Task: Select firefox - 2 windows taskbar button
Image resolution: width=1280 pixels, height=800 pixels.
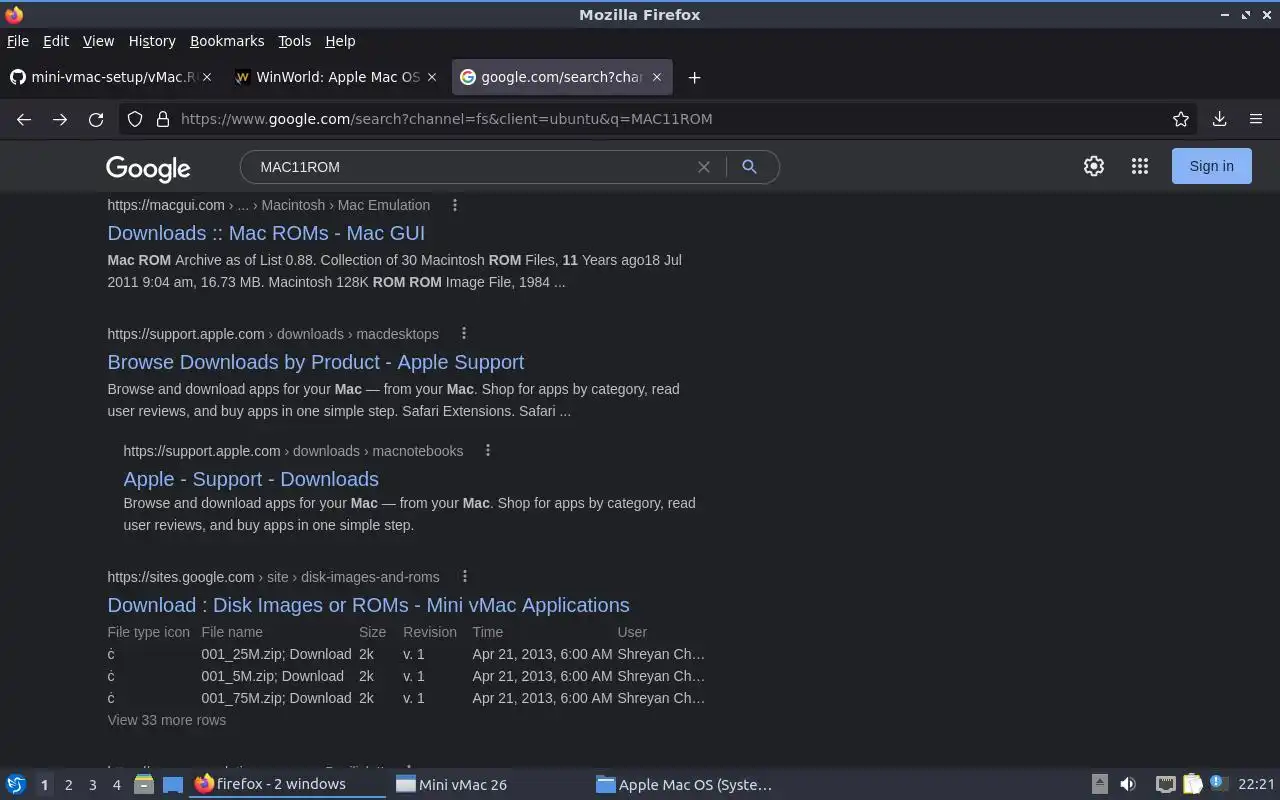Action: [287, 784]
